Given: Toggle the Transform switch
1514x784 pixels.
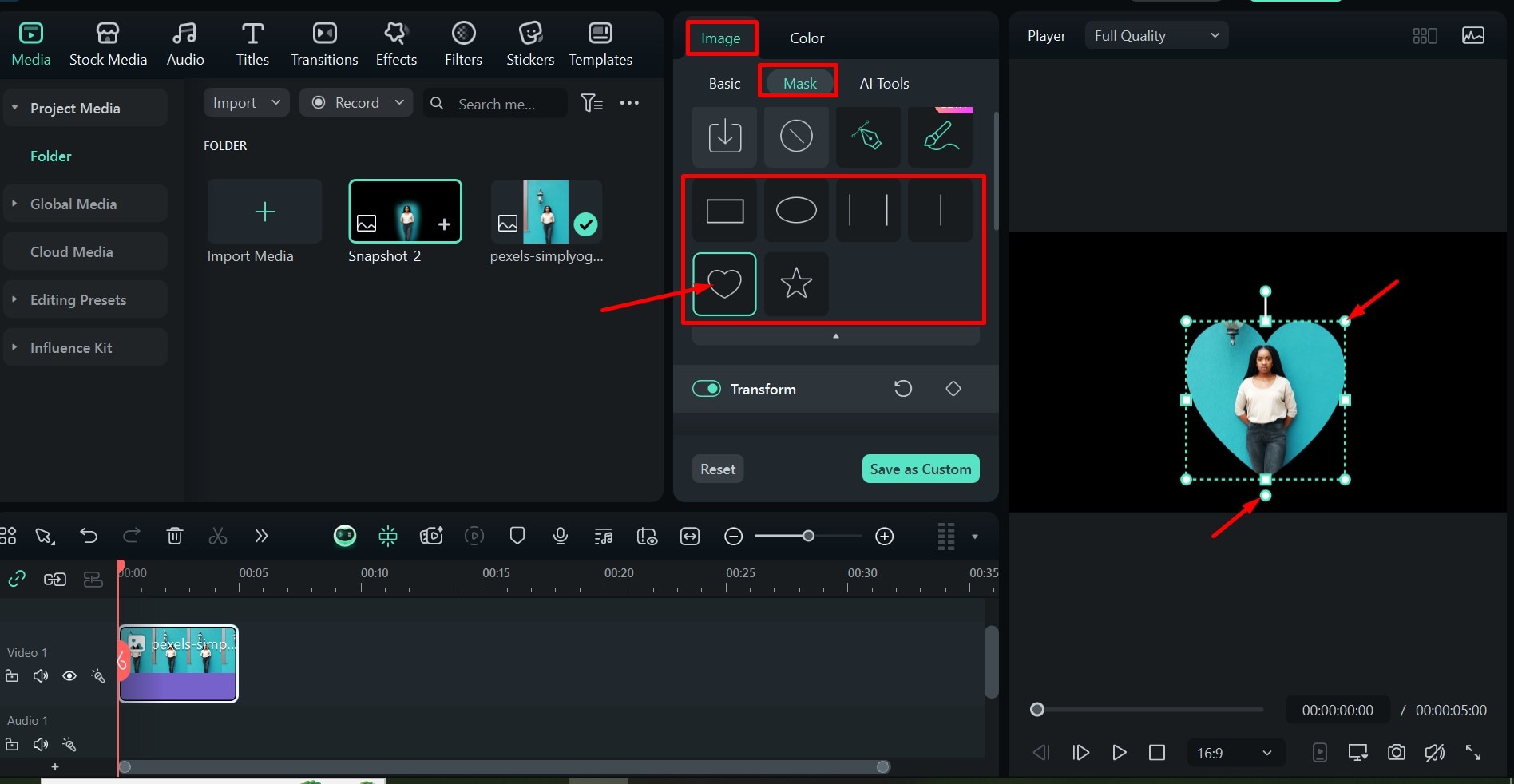Looking at the screenshot, I should click(x=707, y=389).
